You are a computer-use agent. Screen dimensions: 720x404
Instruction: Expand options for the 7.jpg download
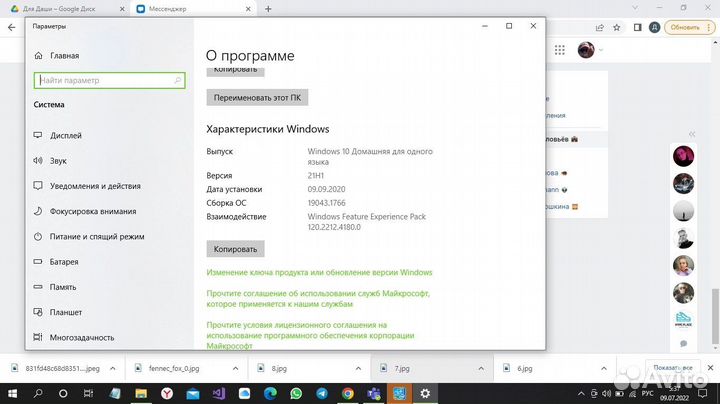pyautogui.click(x=481, y=368)
